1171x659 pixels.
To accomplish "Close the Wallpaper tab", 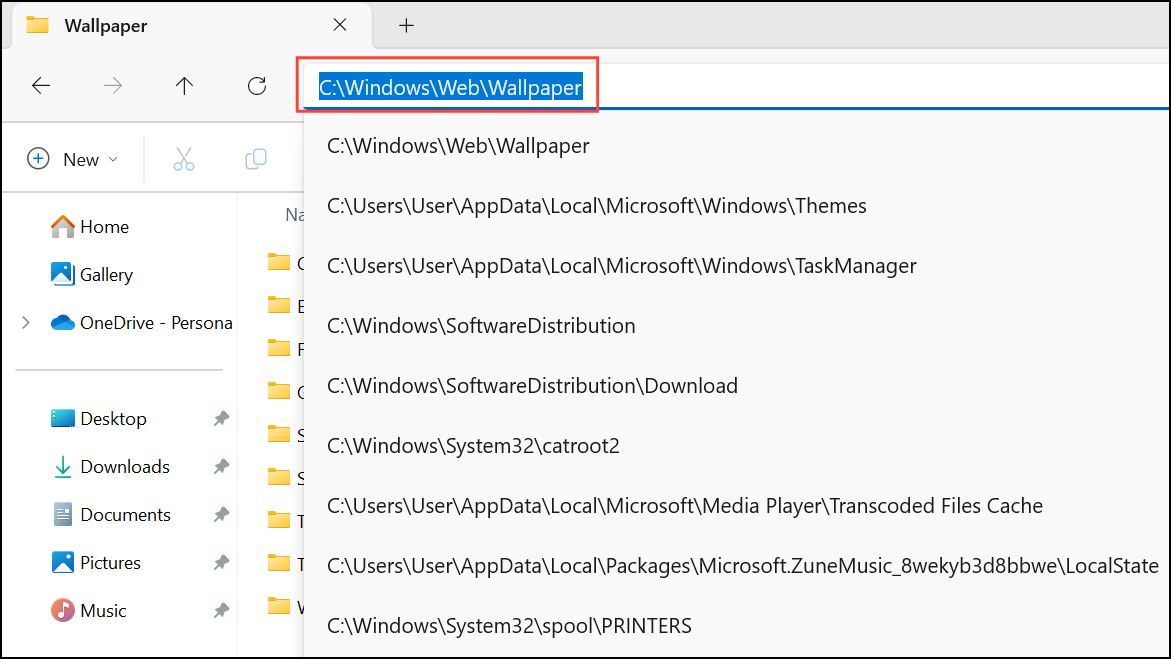I will [340, 25].
